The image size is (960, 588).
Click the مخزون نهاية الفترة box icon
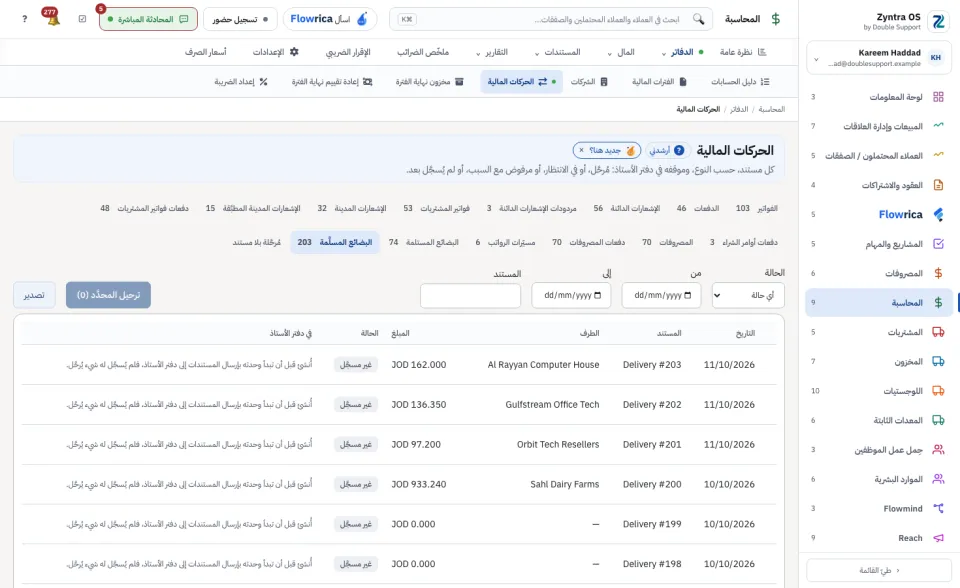(x=459, y=81)
